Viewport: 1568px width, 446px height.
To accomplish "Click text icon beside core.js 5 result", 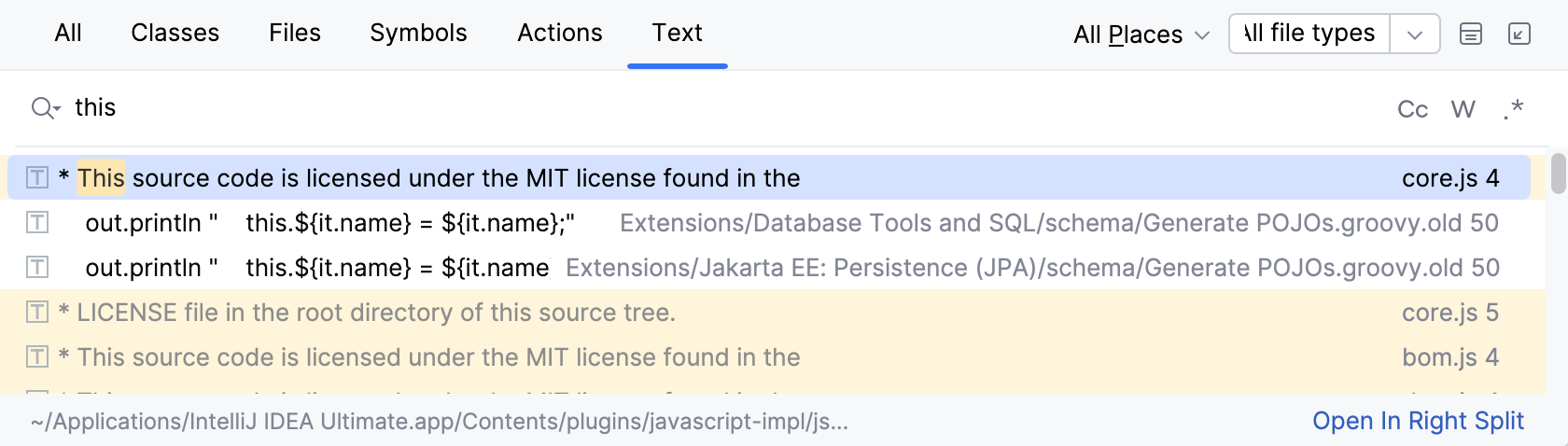I will pos(37,312).
